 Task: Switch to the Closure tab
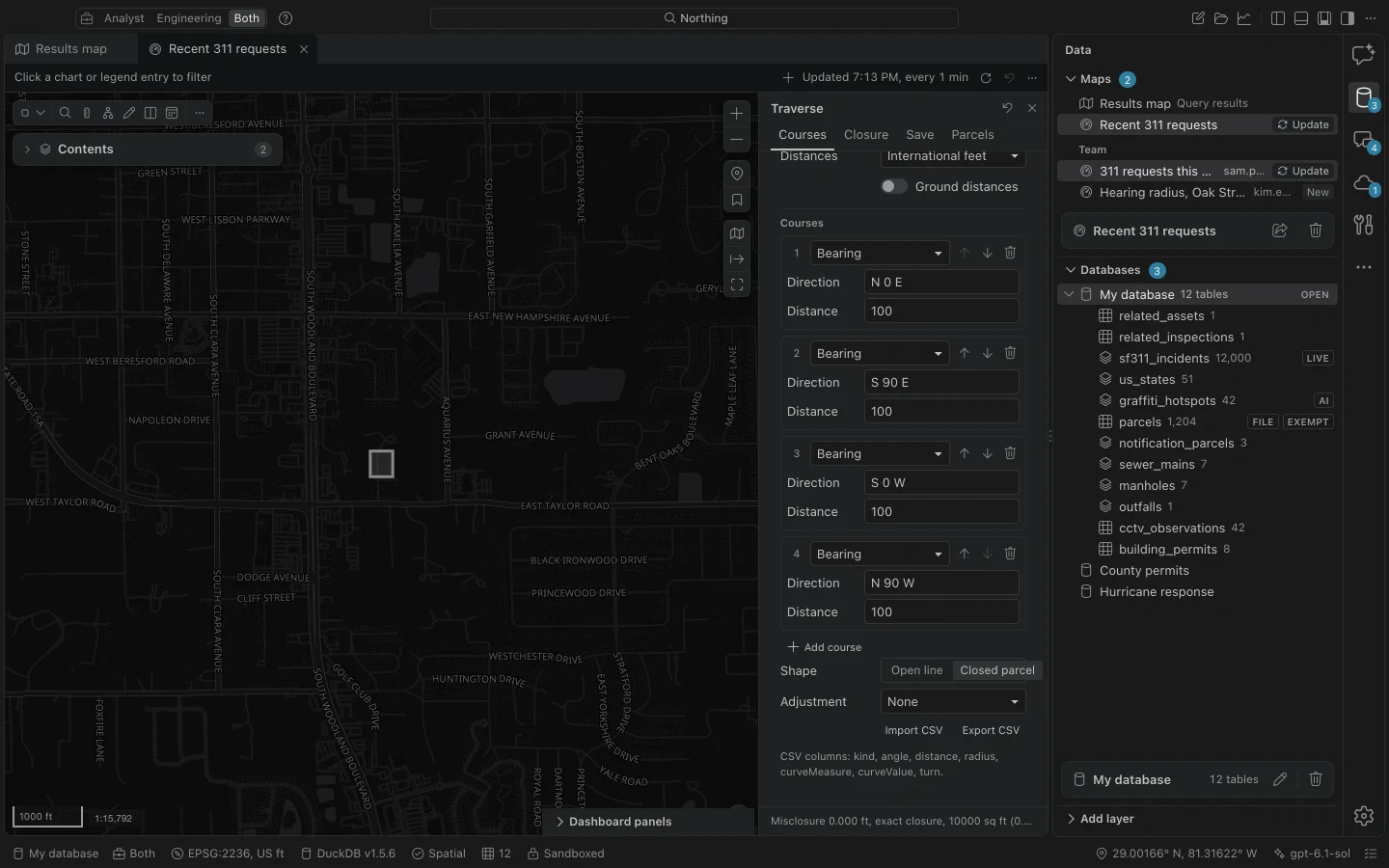866,135
